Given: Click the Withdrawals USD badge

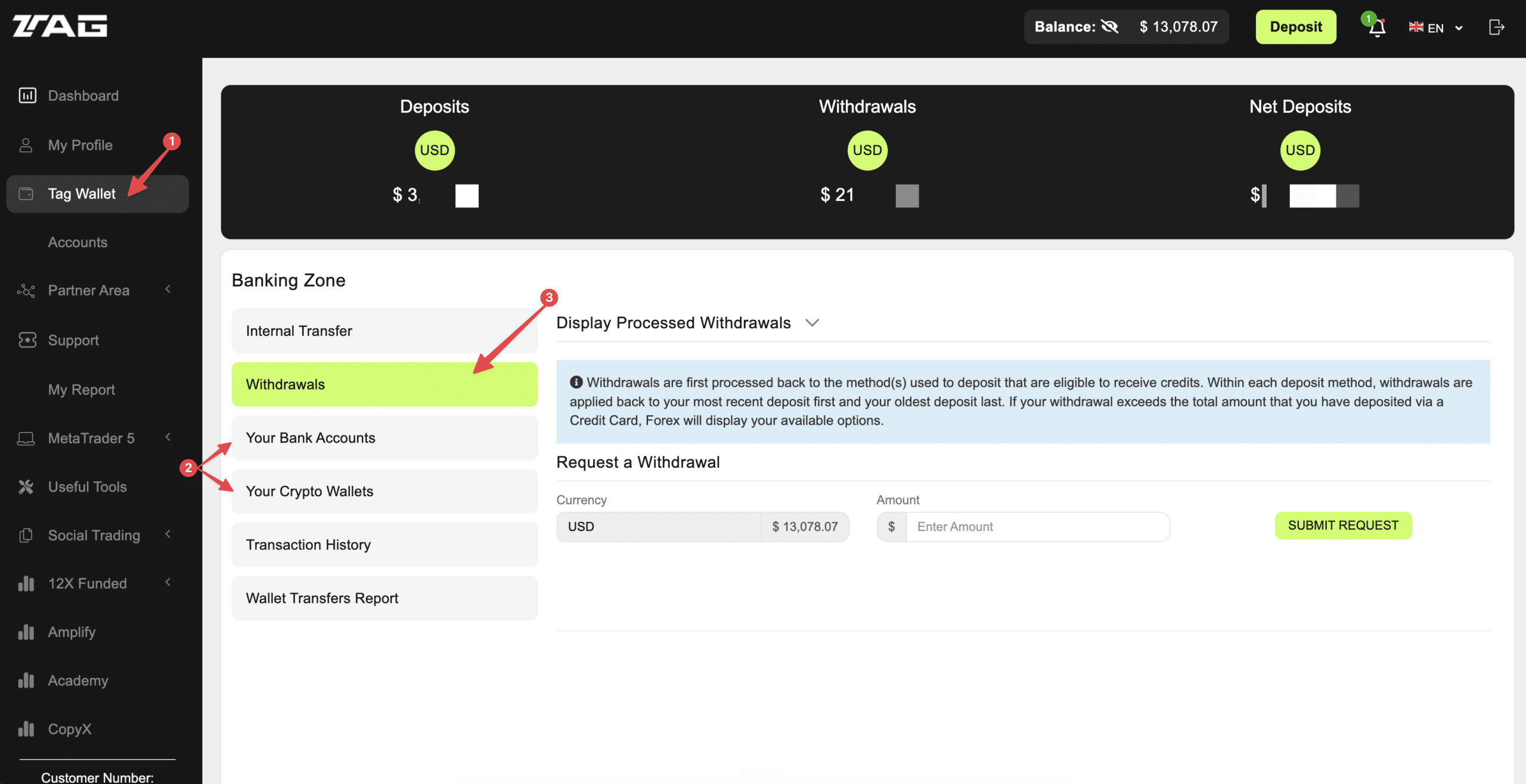Looking at the screenshot, I should [867, 150].
